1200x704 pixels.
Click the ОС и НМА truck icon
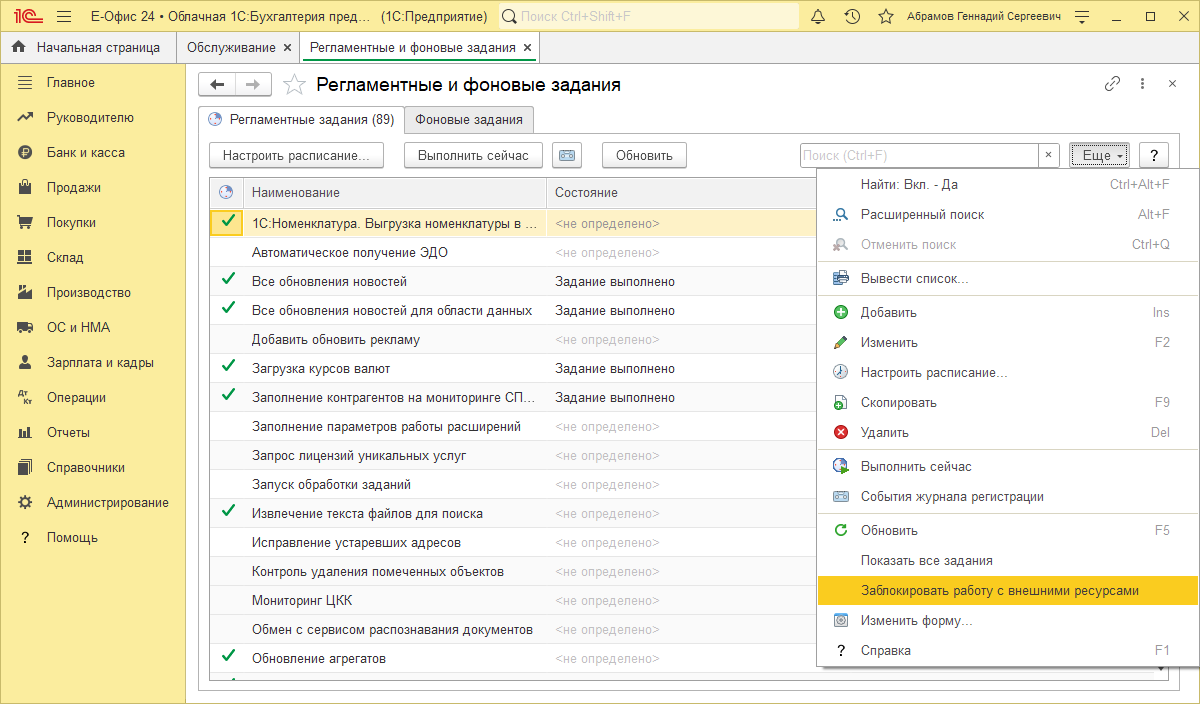point(26,328)
